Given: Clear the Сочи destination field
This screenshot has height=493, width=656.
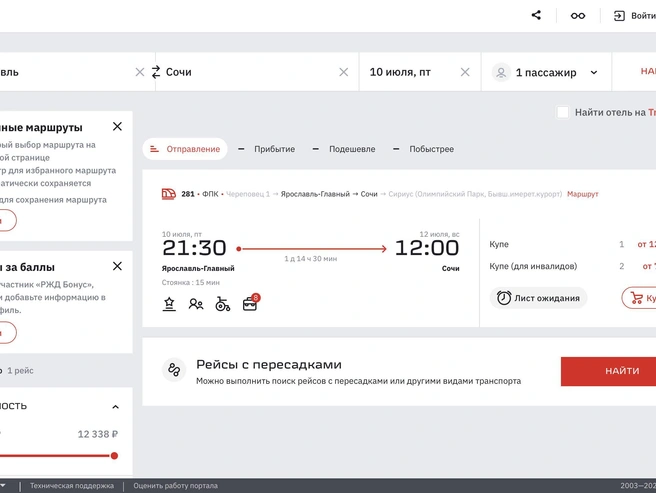Looking at the screenshot, I should [343, 72].
